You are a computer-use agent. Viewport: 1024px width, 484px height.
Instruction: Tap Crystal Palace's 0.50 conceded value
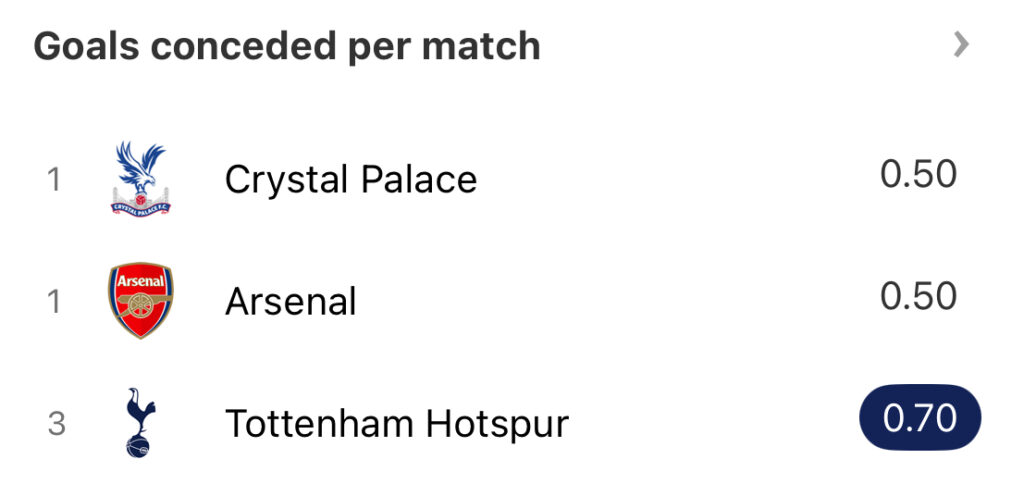point(918,174)
